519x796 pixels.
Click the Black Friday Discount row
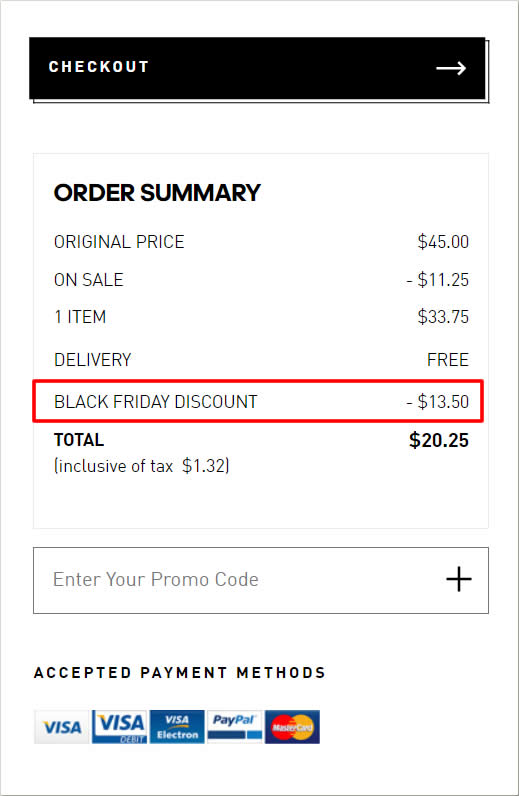click(x=258, y=401)
